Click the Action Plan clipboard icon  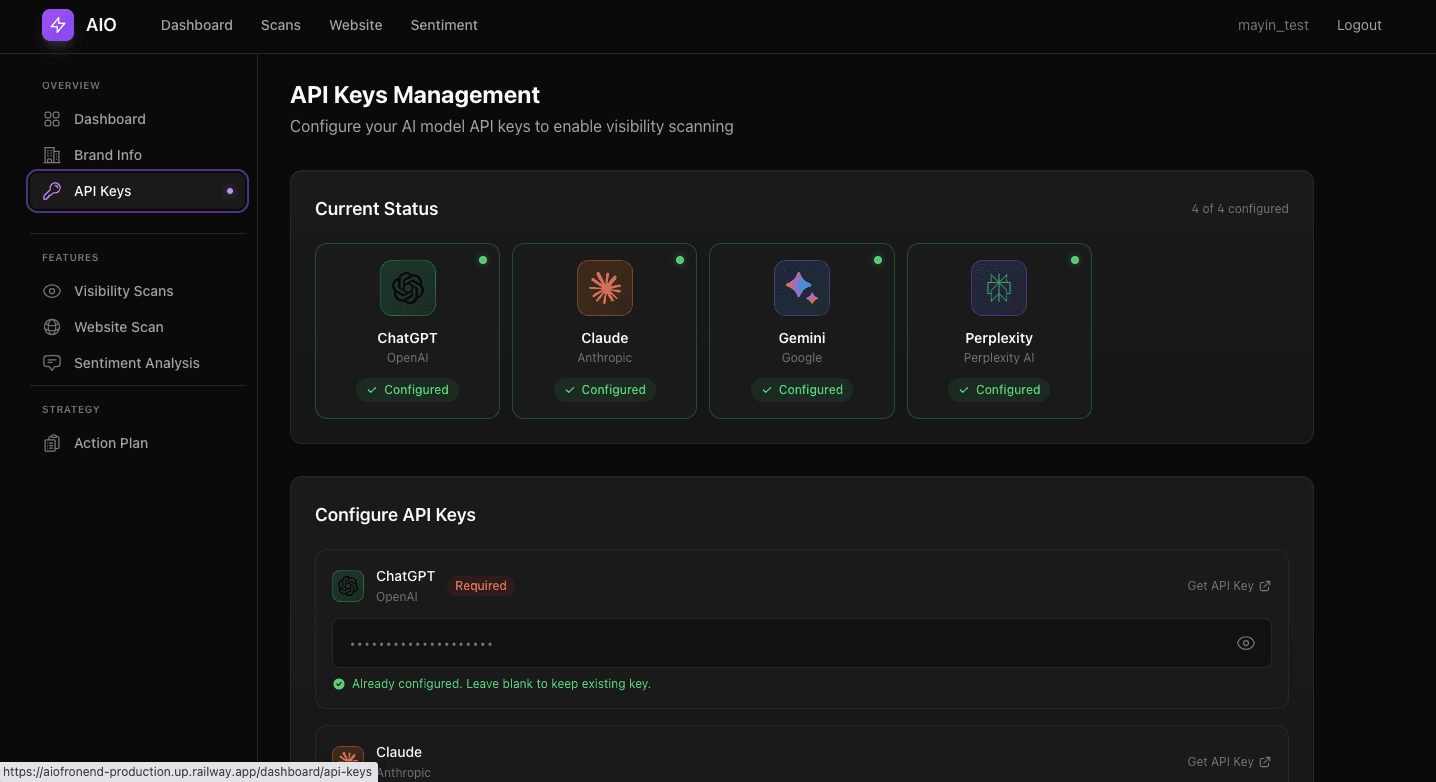51,443
